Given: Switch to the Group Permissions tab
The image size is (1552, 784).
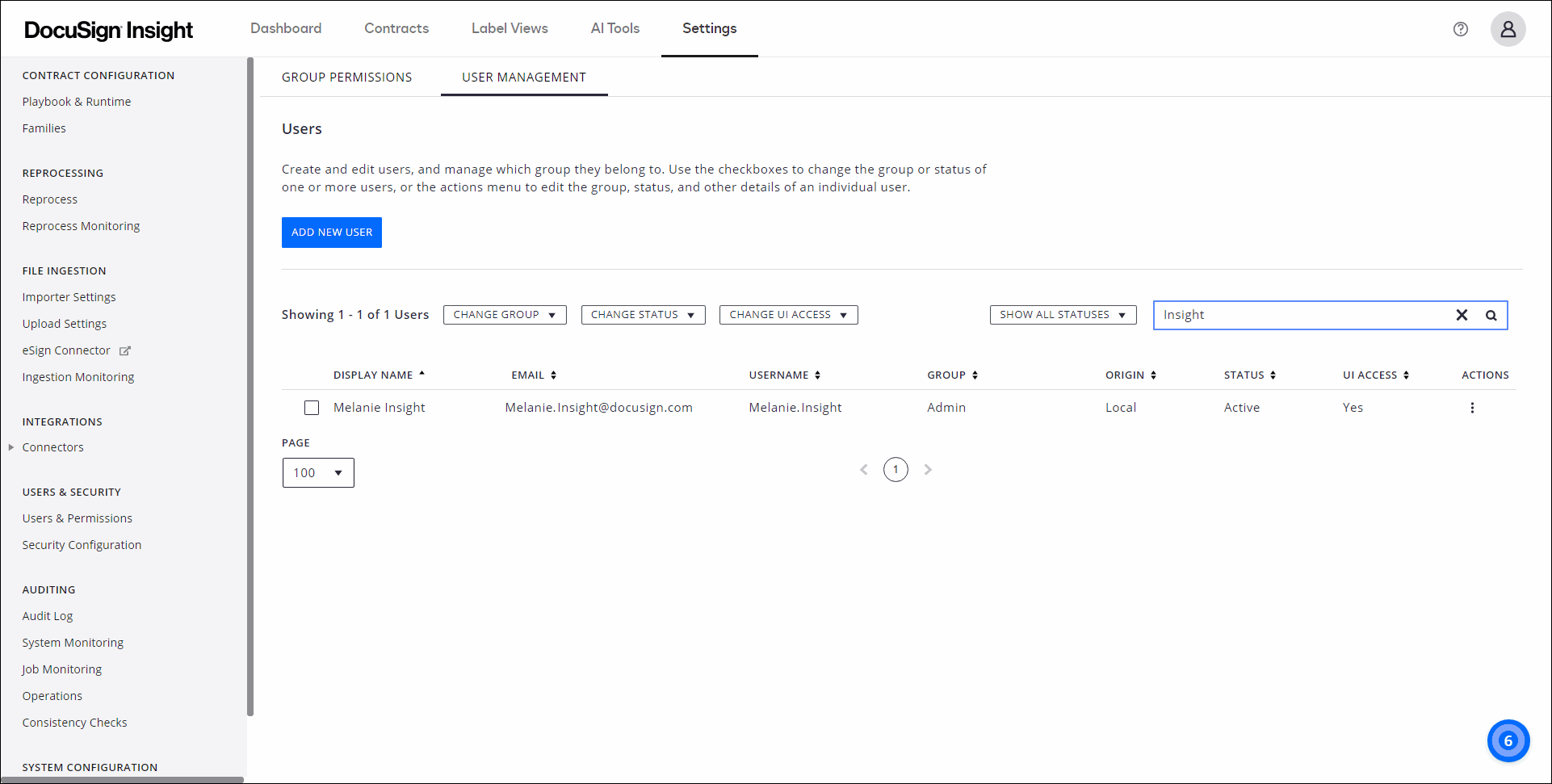Looking at the screenshot, I should click(x=346, y=77).
